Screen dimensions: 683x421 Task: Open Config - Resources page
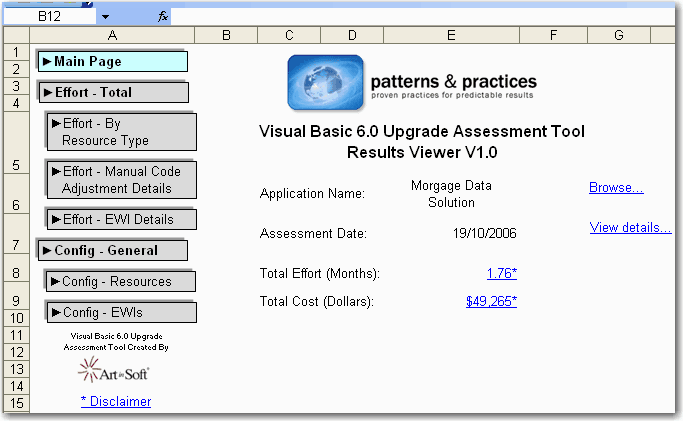click(120, 281)
